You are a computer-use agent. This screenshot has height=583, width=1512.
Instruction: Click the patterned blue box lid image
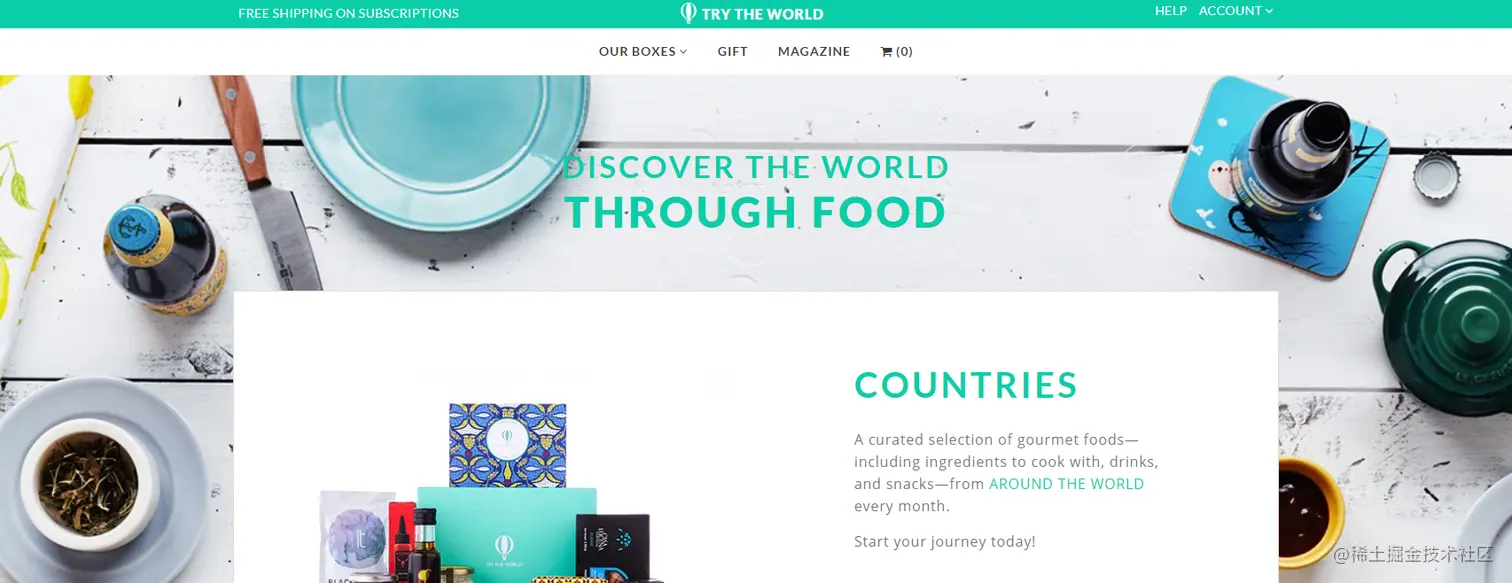508,444
